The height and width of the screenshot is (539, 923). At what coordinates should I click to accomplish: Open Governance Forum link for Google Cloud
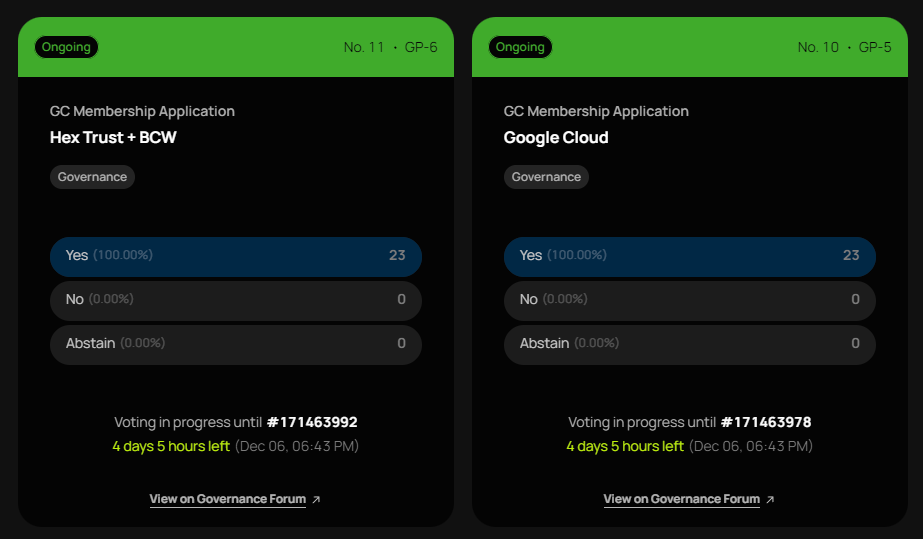click(682, 499)
